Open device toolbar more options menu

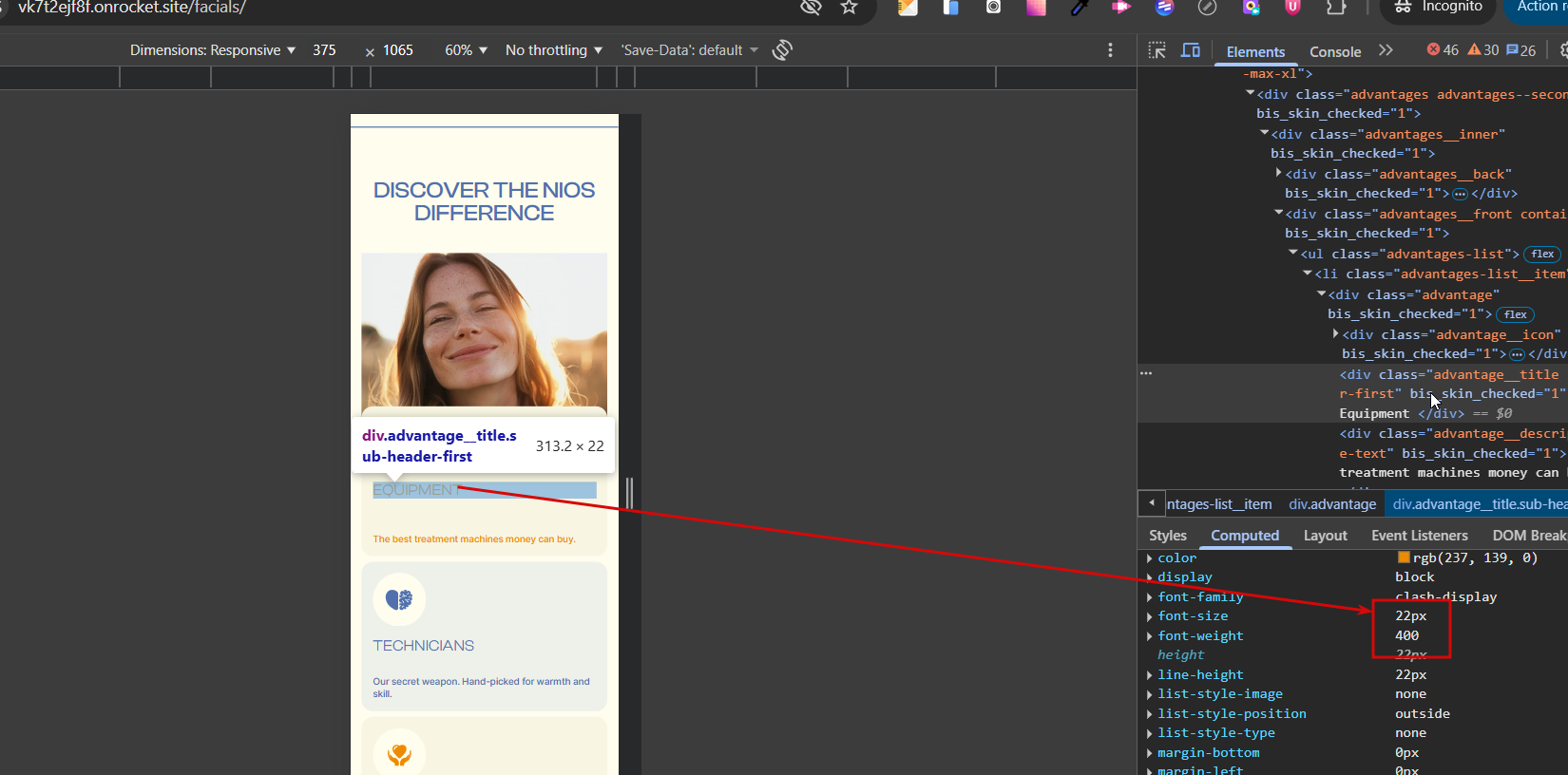click(1110, 50)
